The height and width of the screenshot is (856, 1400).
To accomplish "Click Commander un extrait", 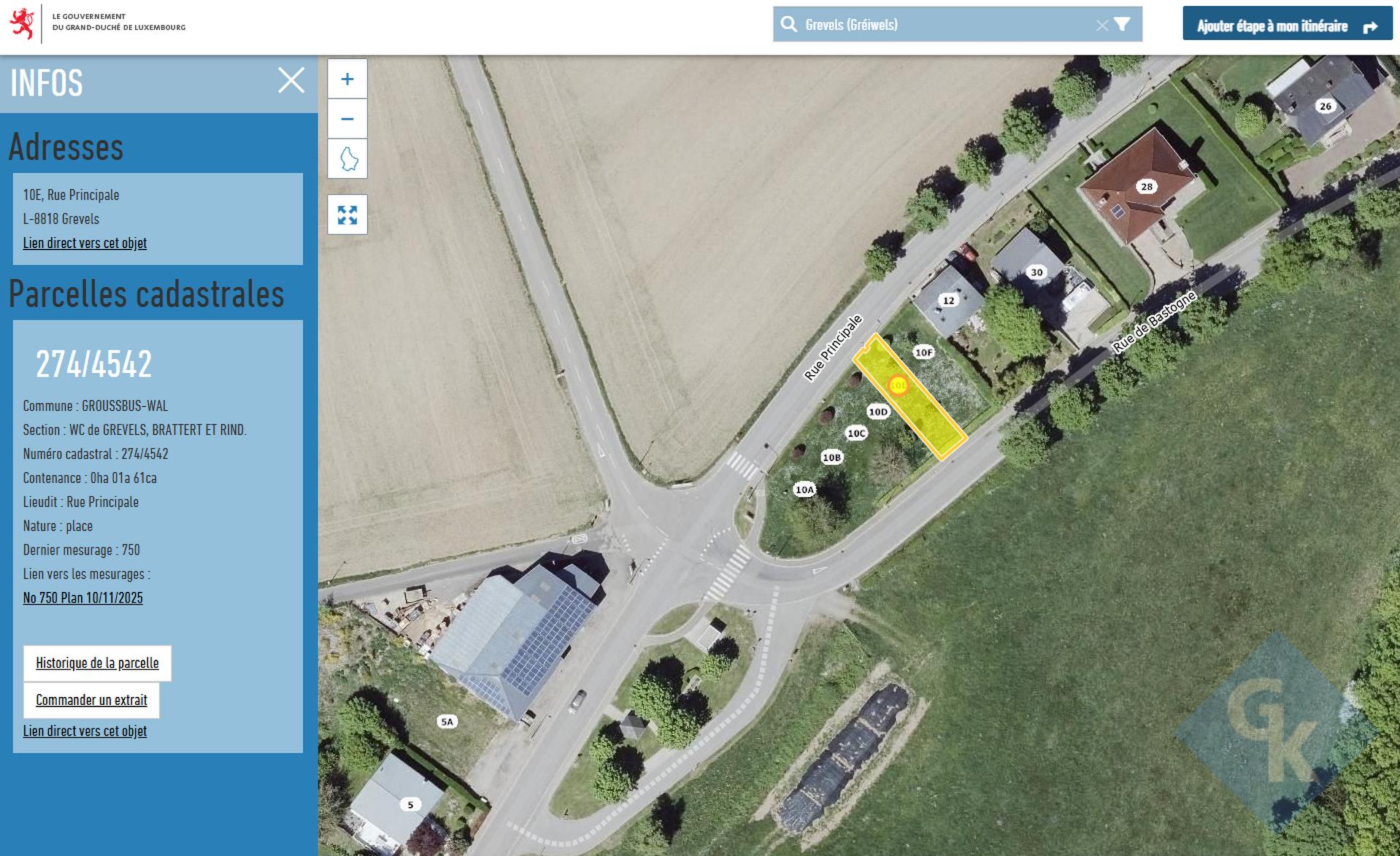I will pyautogui.click(x=91, y=701).
